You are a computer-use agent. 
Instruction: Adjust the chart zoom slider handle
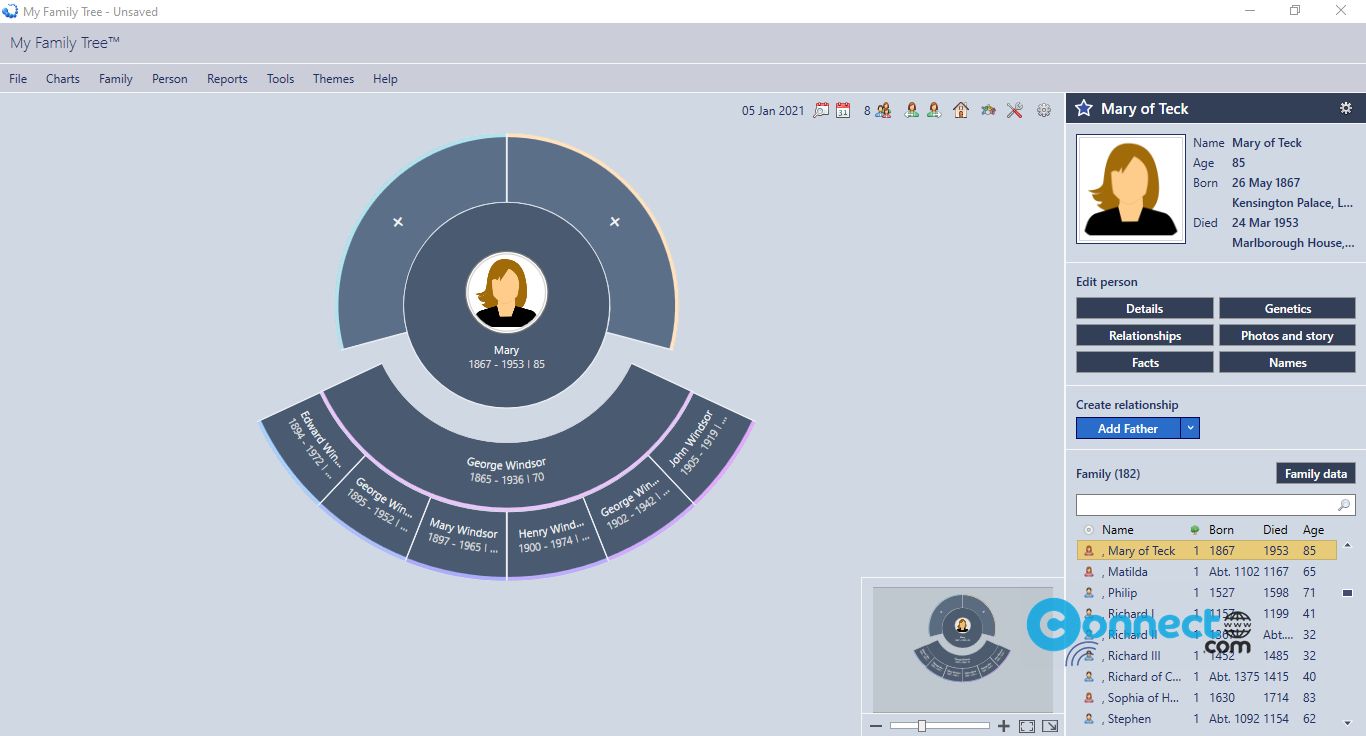922,726
